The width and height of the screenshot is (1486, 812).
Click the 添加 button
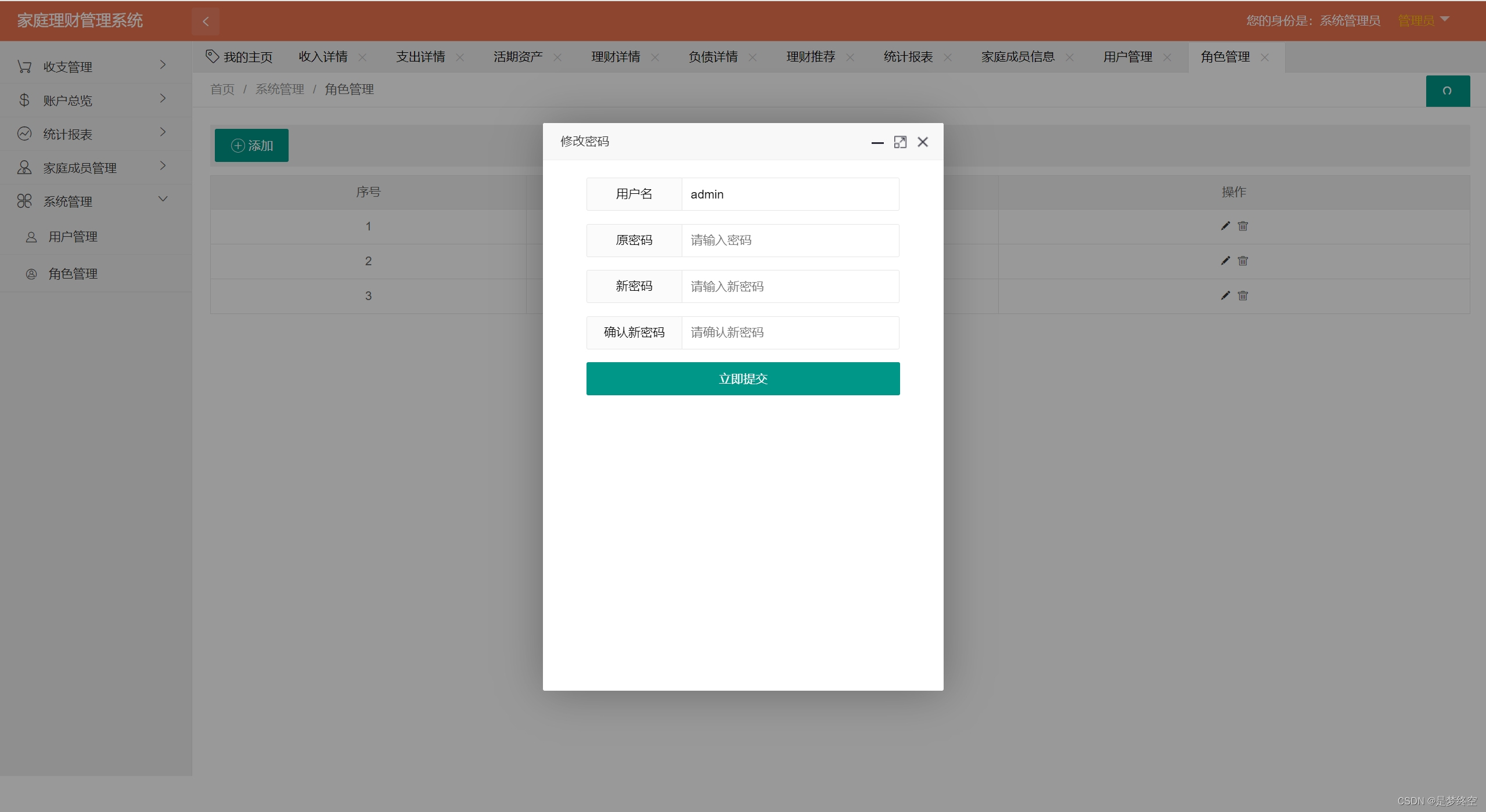(251, 146)
